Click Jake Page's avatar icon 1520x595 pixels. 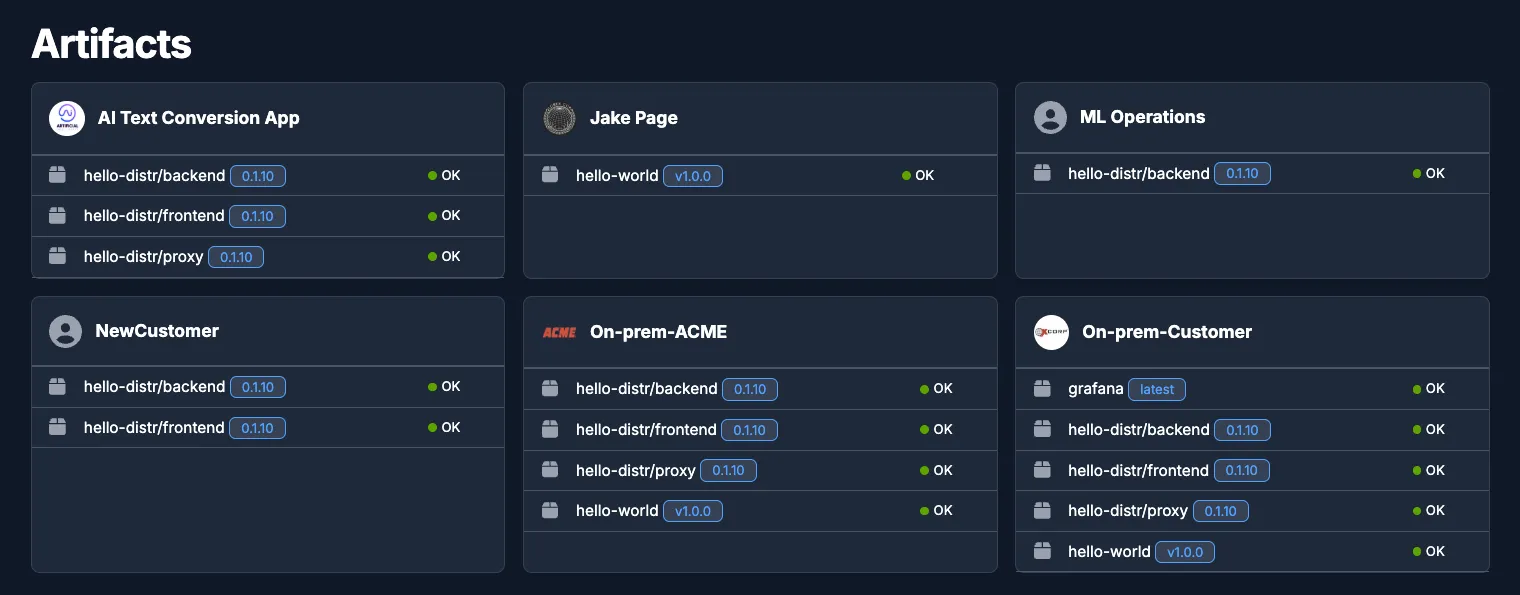[559, 118]
